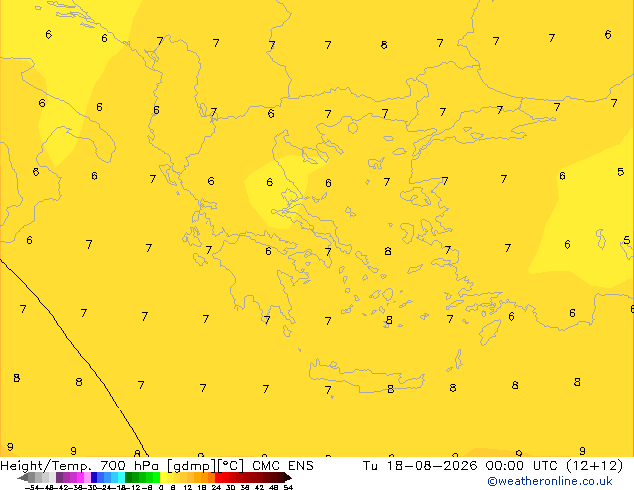Select the cyan swatch in the color legend
Image resolution: width=634 pixels, height=490 pixels.
121,477
